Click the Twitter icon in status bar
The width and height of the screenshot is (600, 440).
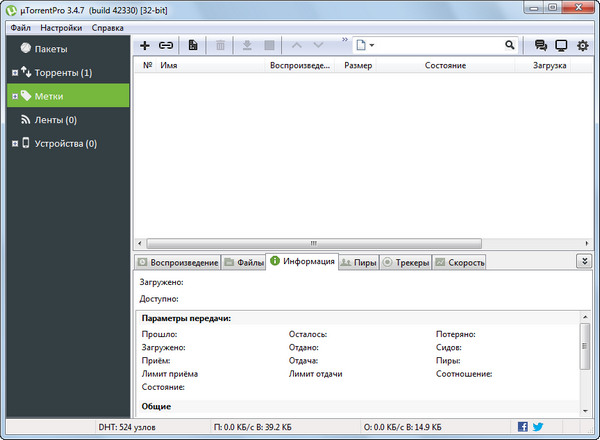click(x=538, y=427)
